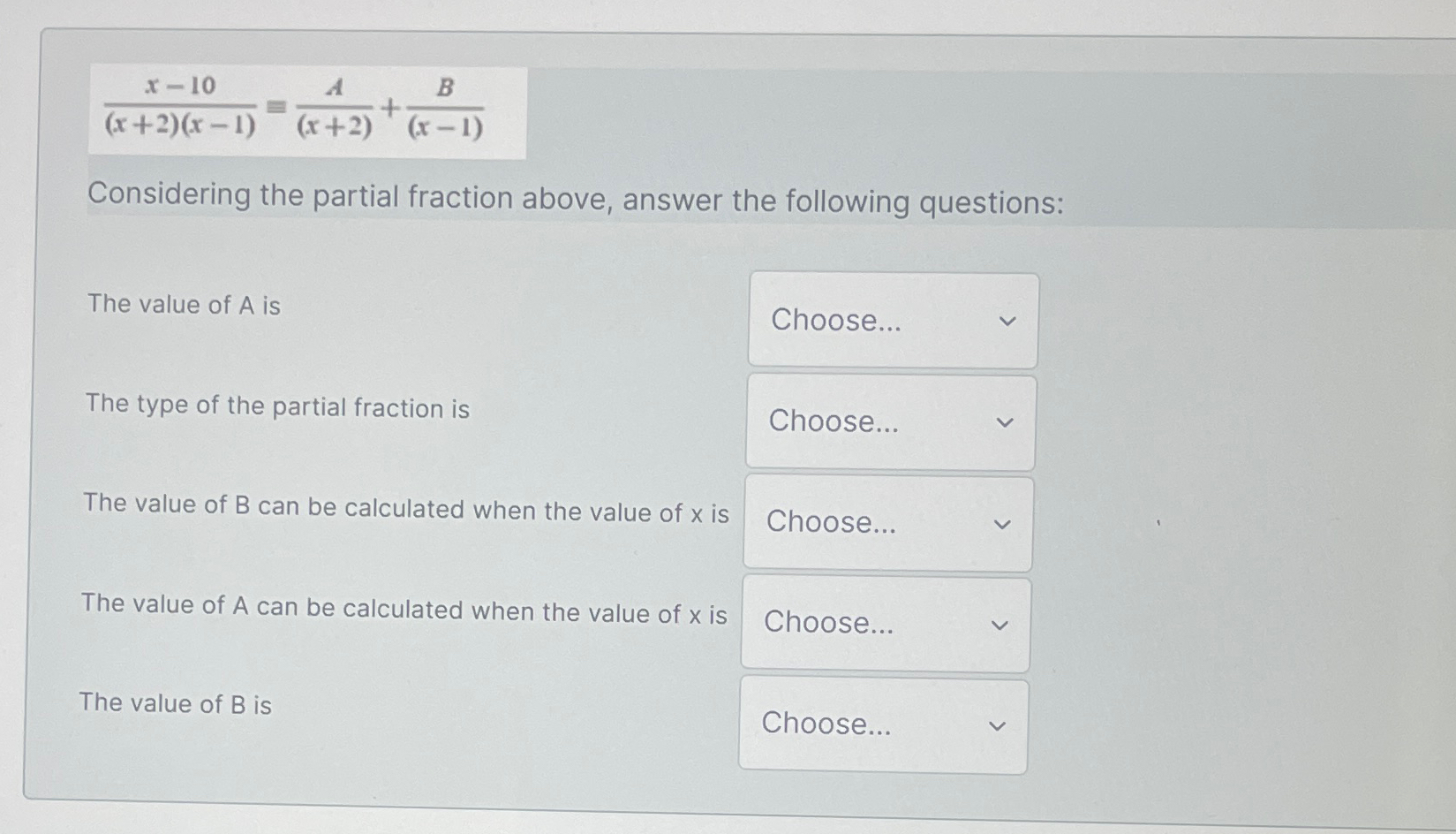Open the dropdown for 'The value of A is'
Viewport: 1456px width, 834px height.
point(892,320)
